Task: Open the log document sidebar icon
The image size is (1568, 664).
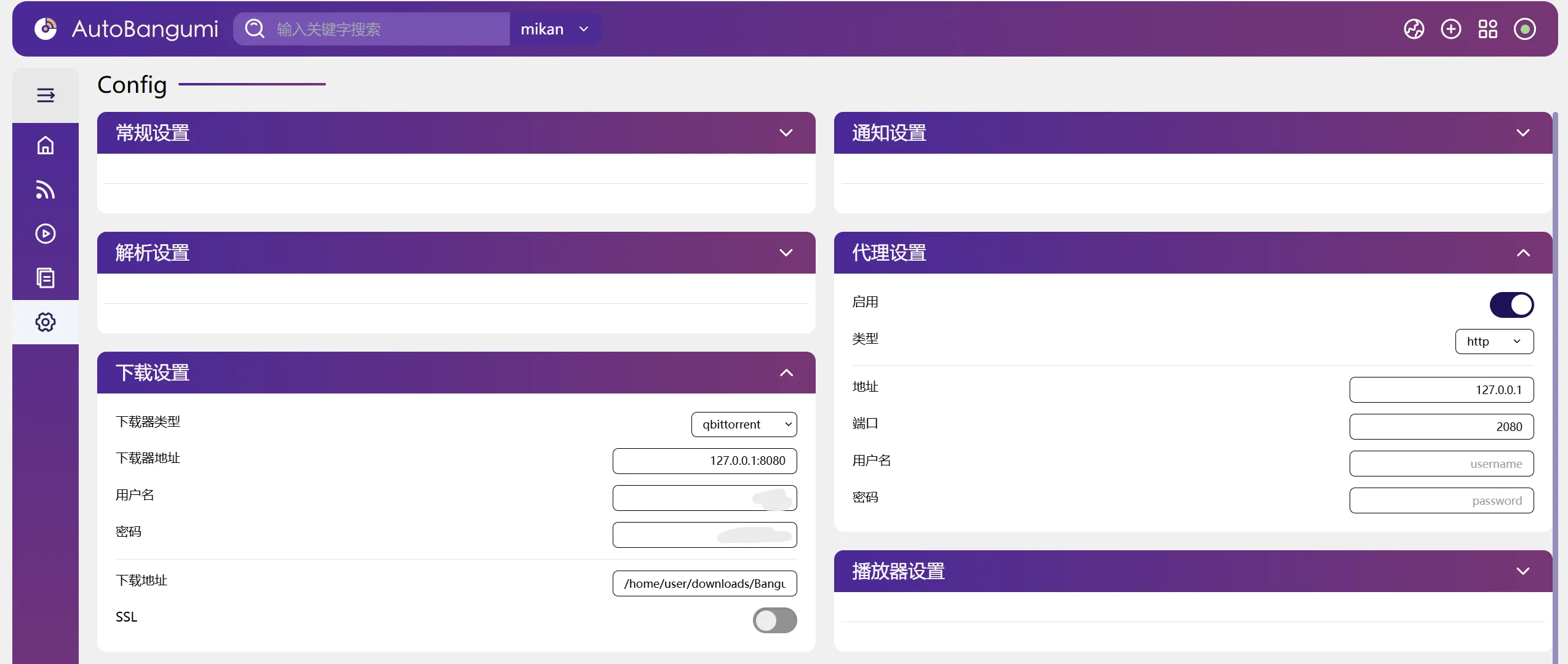Action: pyautogui.click(x=46, y=278)
